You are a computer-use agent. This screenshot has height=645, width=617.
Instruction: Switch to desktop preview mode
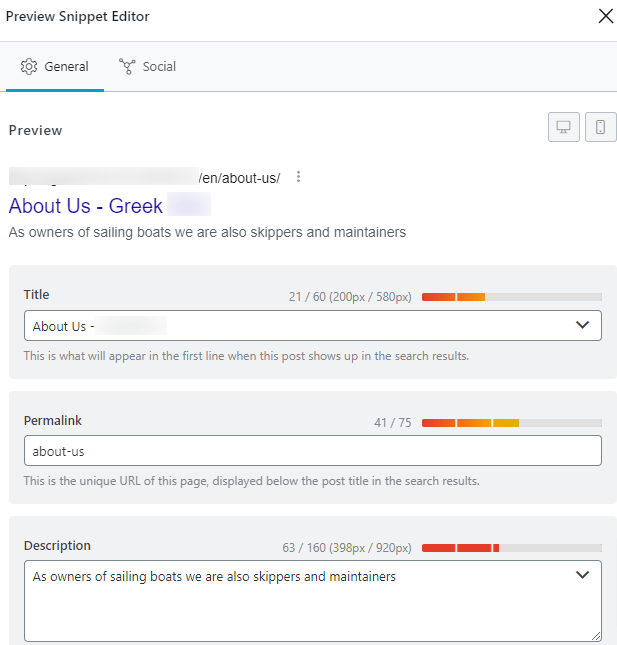click(564, 127)
